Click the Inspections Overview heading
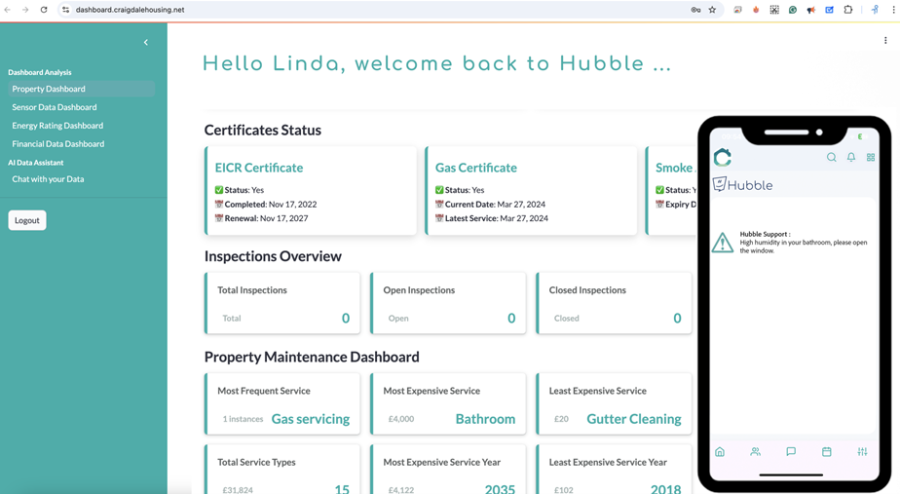The width and height of the screenshot is (900, 494). (273, 256)
